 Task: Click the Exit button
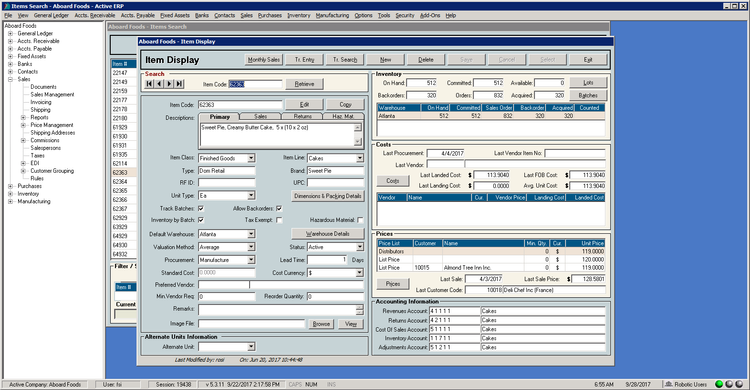pyautogui.click(x=588, y=60)
